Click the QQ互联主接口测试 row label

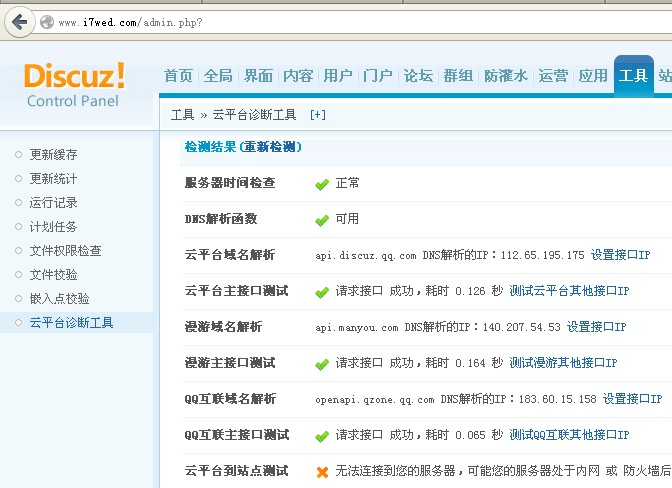[237, 435]
